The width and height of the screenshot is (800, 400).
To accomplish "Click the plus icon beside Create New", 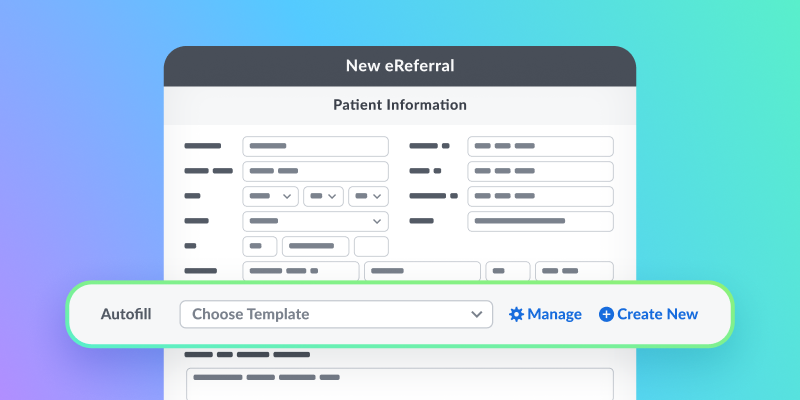I will coord(606,314).
